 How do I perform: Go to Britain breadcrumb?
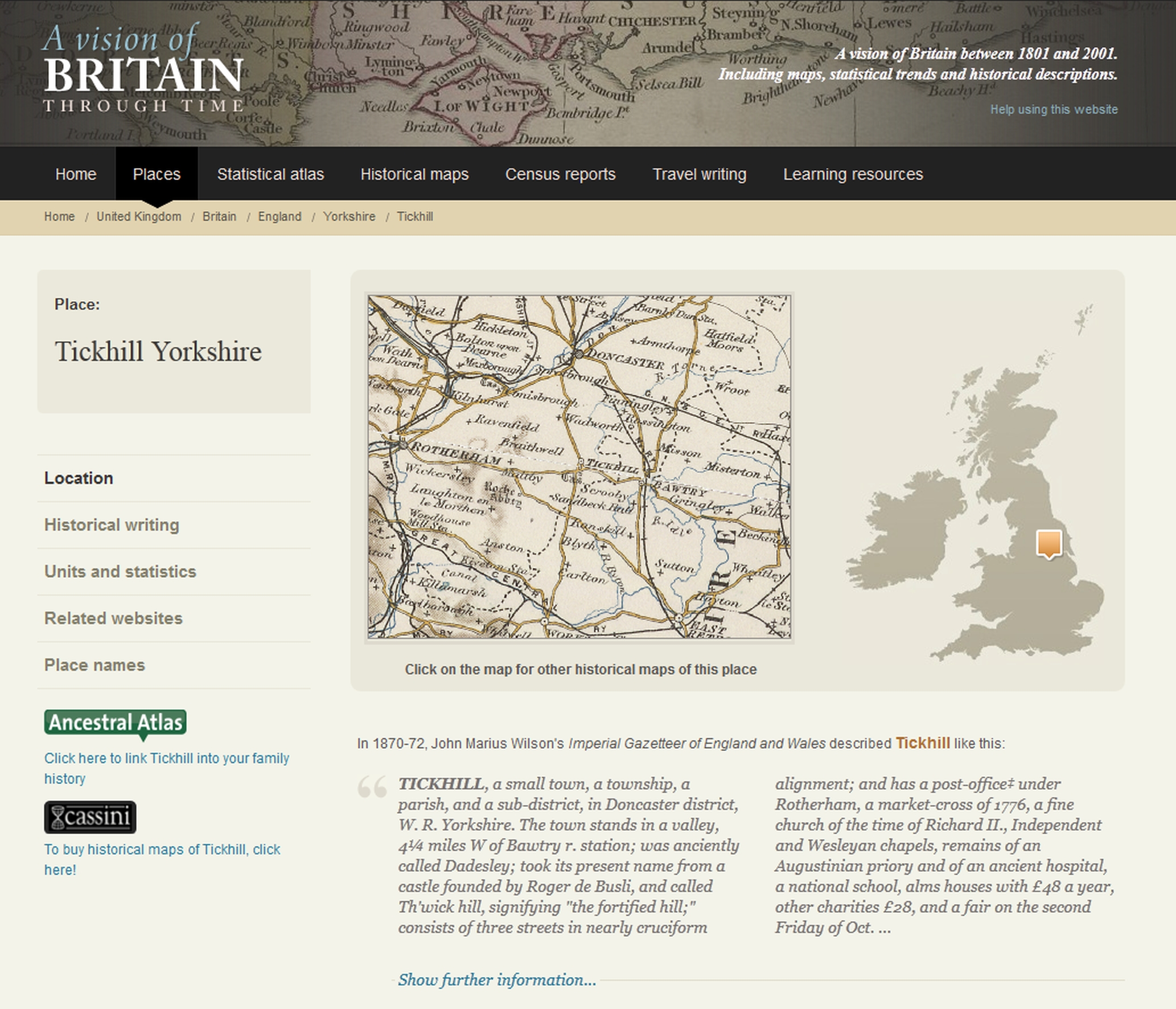click(x=219, y=216)
